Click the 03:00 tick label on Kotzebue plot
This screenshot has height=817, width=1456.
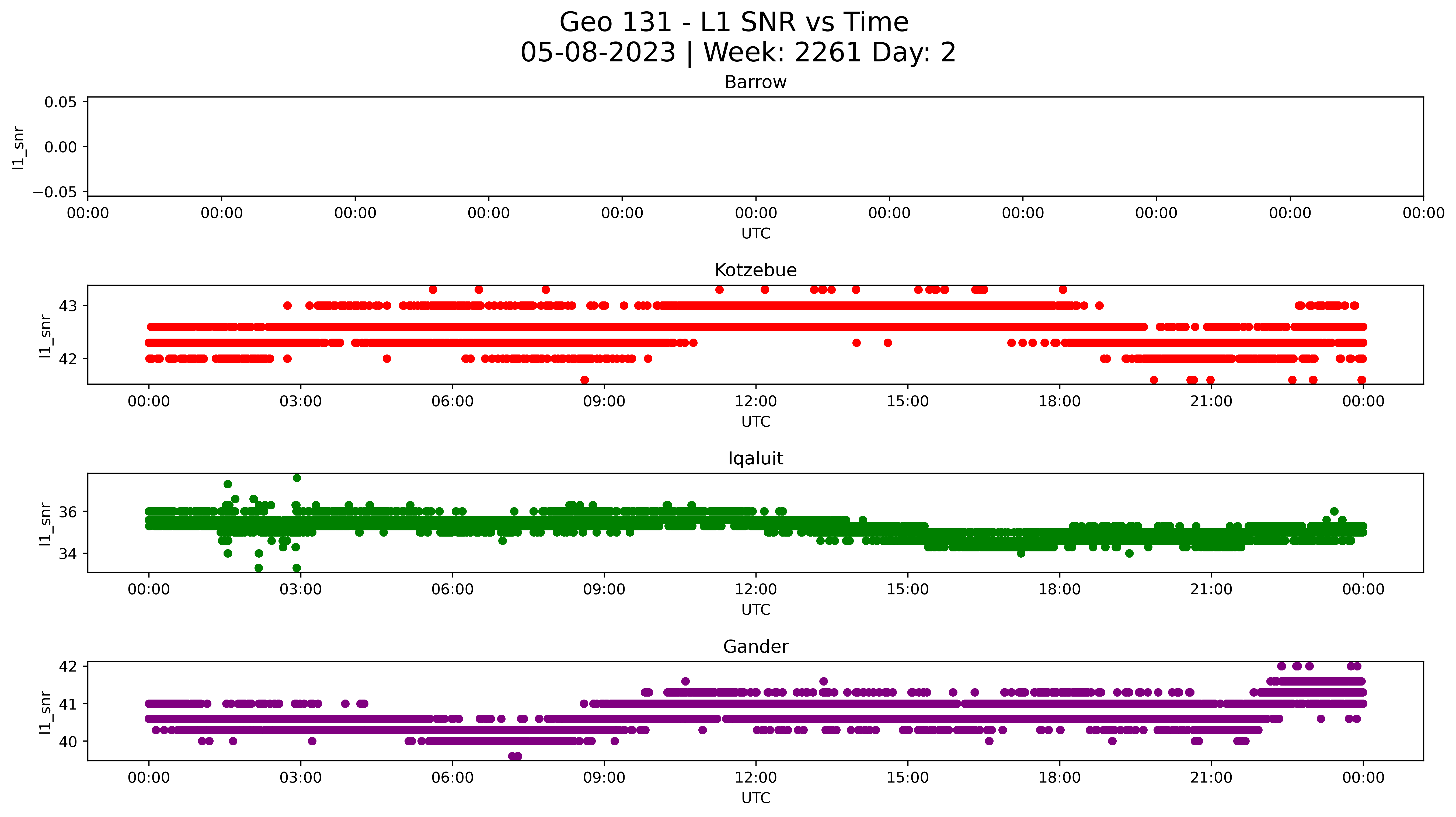(301, 401)
